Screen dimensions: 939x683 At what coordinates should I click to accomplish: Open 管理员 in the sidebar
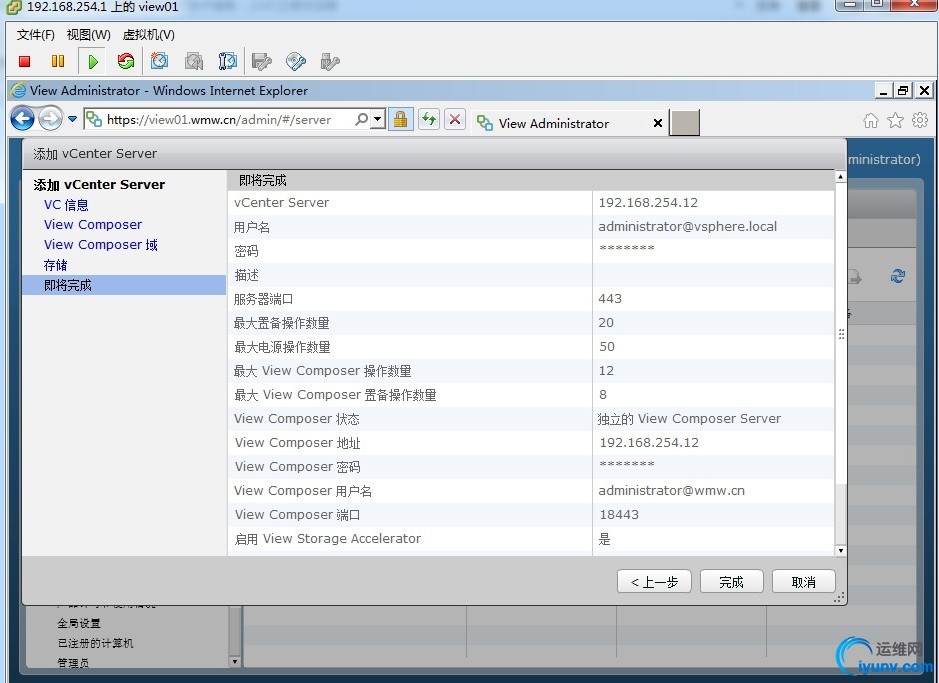coord(73,663)
